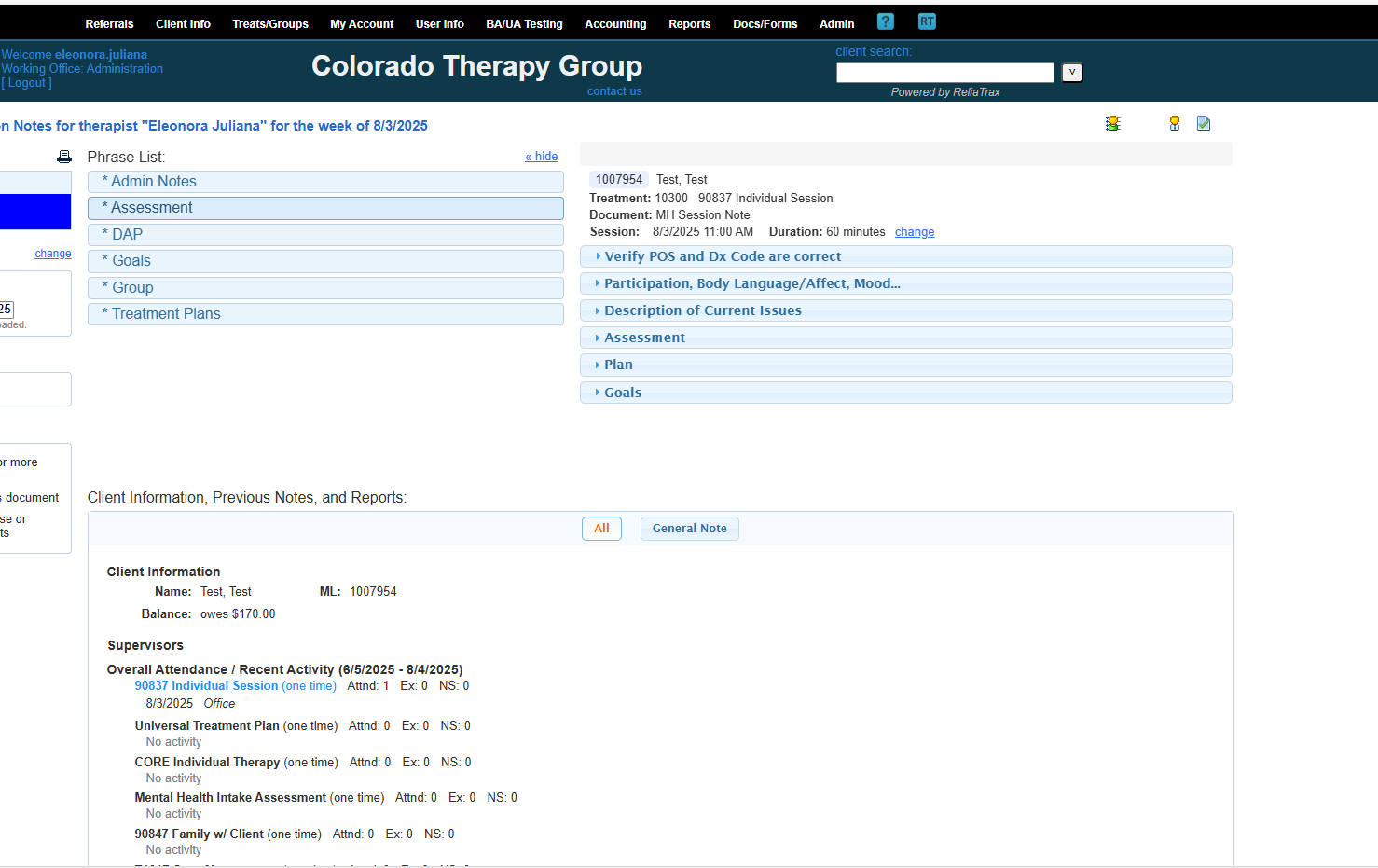Click into the client search field

944,73
